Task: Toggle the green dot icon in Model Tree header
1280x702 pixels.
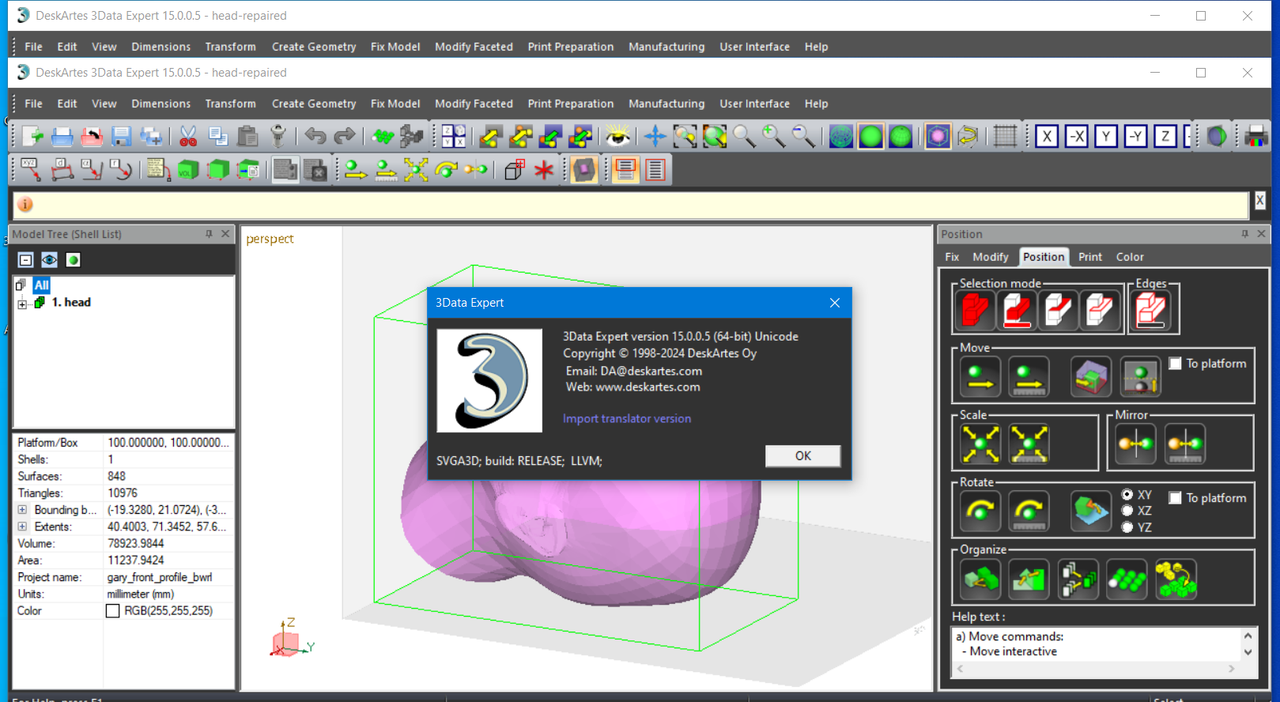Action: click(73, 260)
